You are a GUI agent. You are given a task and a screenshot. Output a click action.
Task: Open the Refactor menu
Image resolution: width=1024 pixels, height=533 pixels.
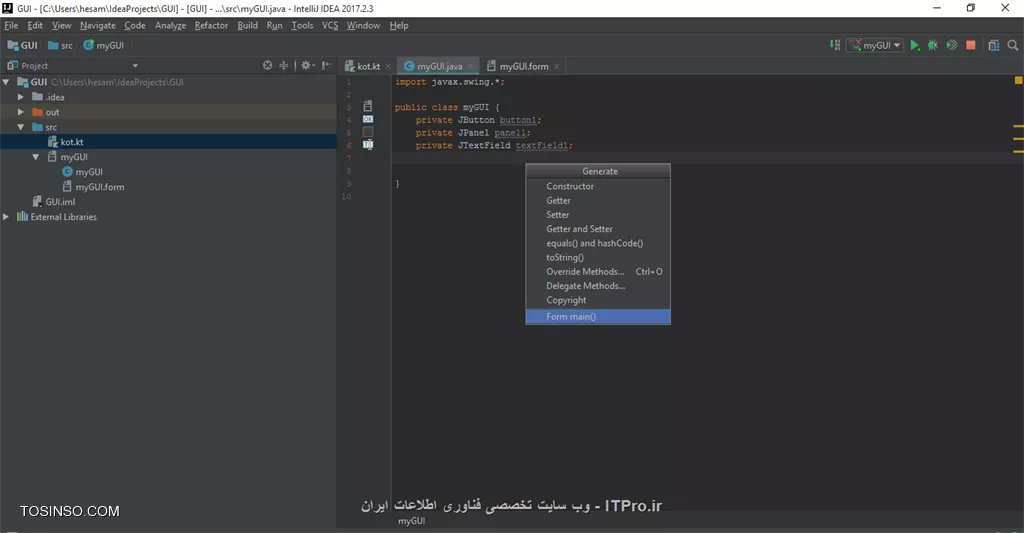(x=211, y=25)
